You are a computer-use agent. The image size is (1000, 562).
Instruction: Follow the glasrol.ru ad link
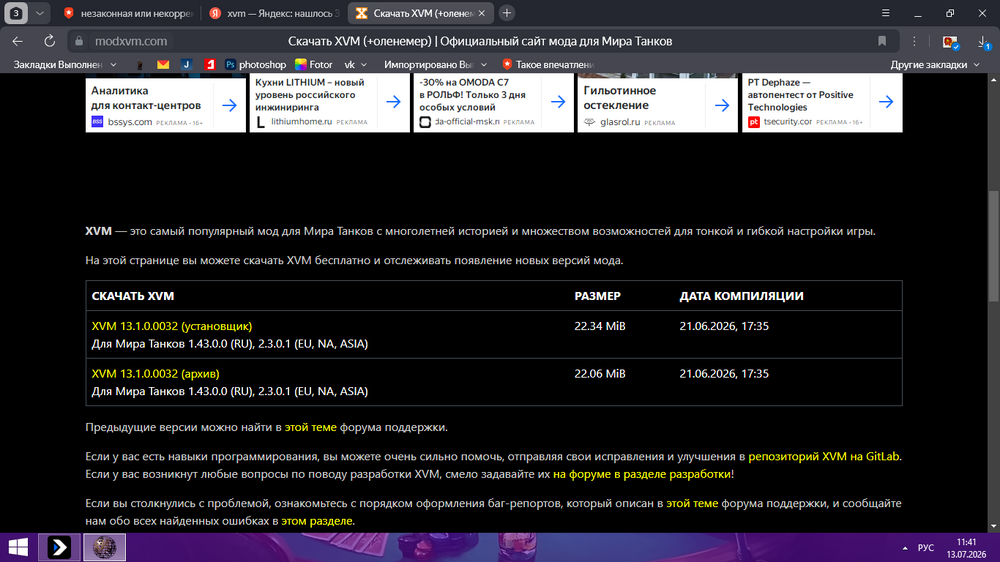pos(620,122)
